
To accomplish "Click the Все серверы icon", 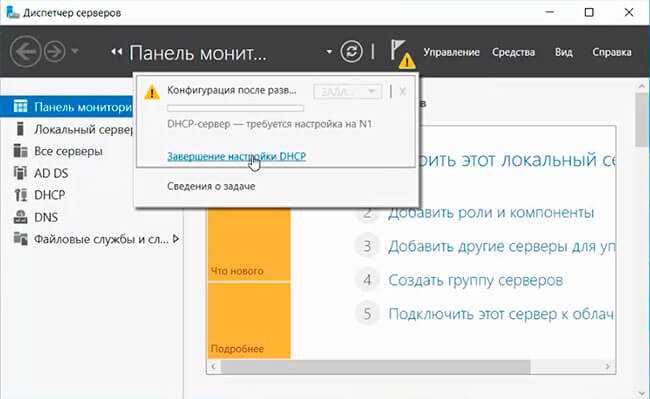I will 20,151.
